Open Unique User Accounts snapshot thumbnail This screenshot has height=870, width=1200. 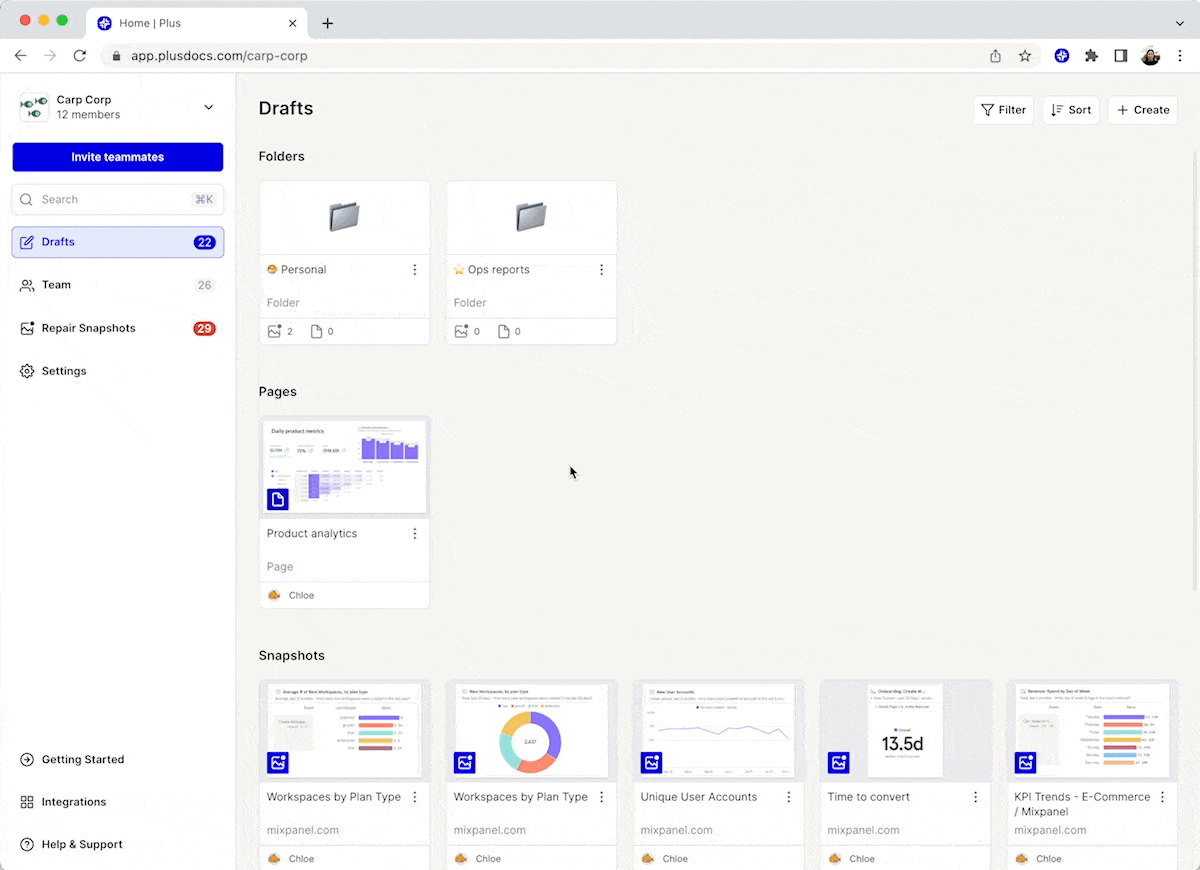coord(718,730)
